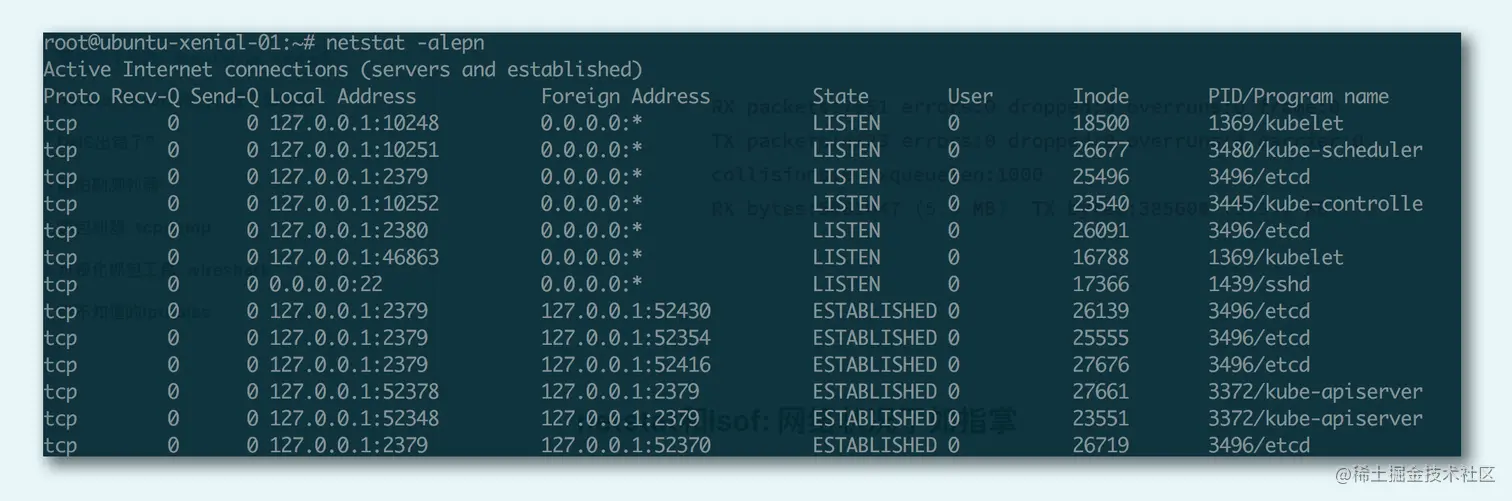This screenshot has width=1512, height=501.
Task: Click the "netstat -alepn" command text
Action: tap(406, 44)
